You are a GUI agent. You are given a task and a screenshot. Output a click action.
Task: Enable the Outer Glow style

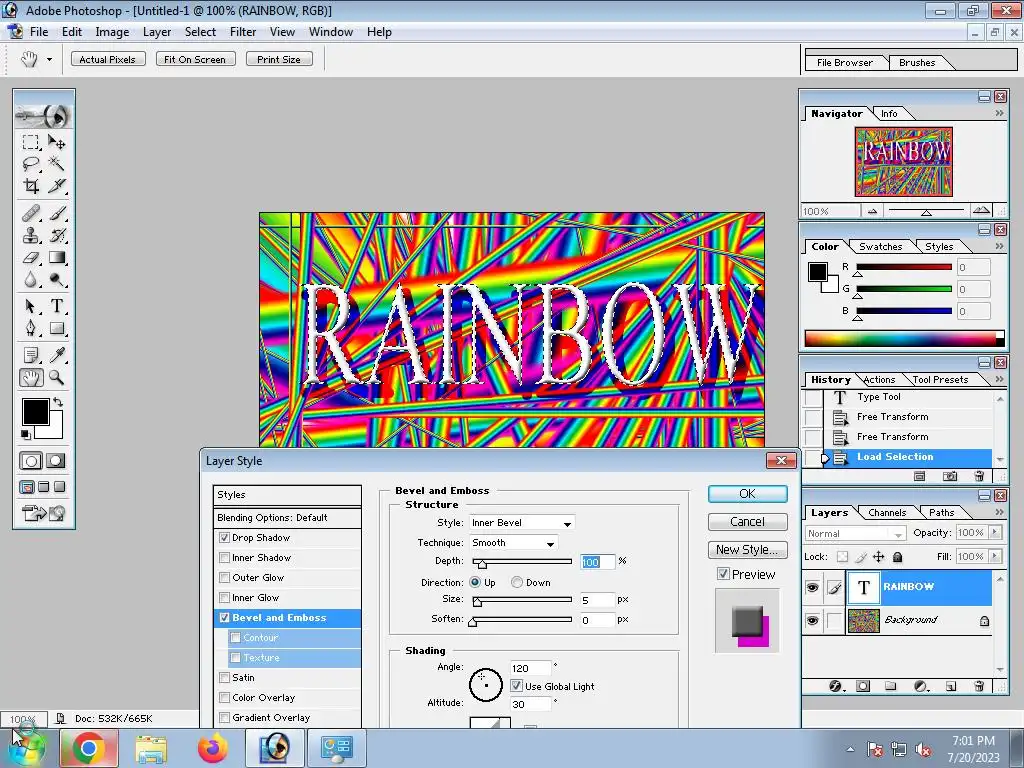click(x=225, y=577)
